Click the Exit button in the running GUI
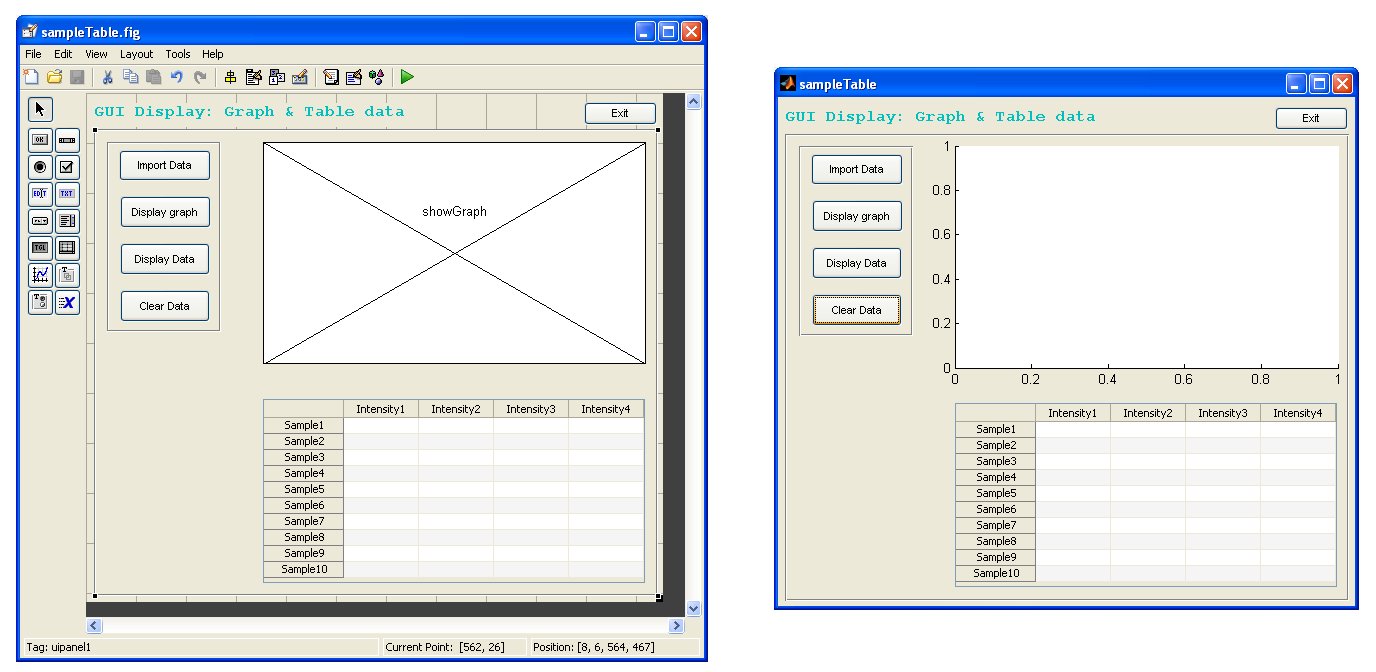 pyautogui.click(x=1311, y=118)
